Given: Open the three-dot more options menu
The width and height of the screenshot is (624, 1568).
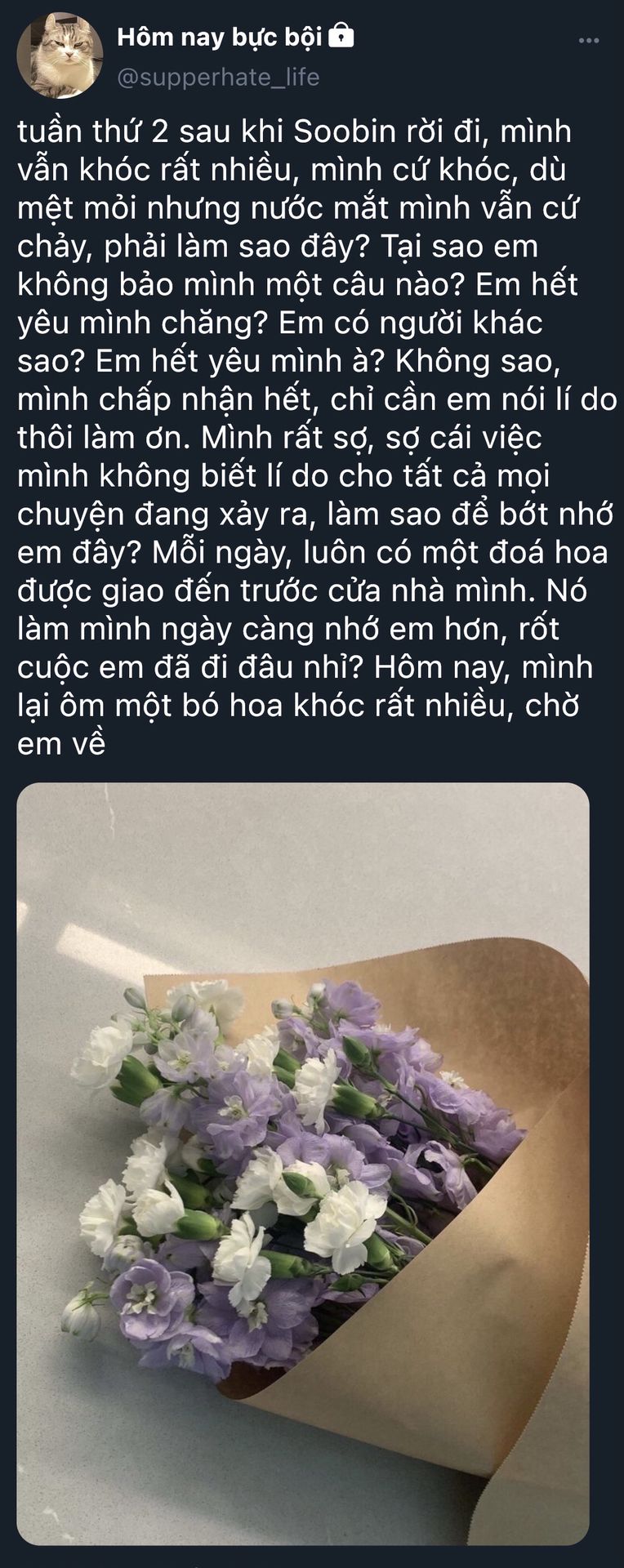Looking at the screenshot, I should 588,40.
